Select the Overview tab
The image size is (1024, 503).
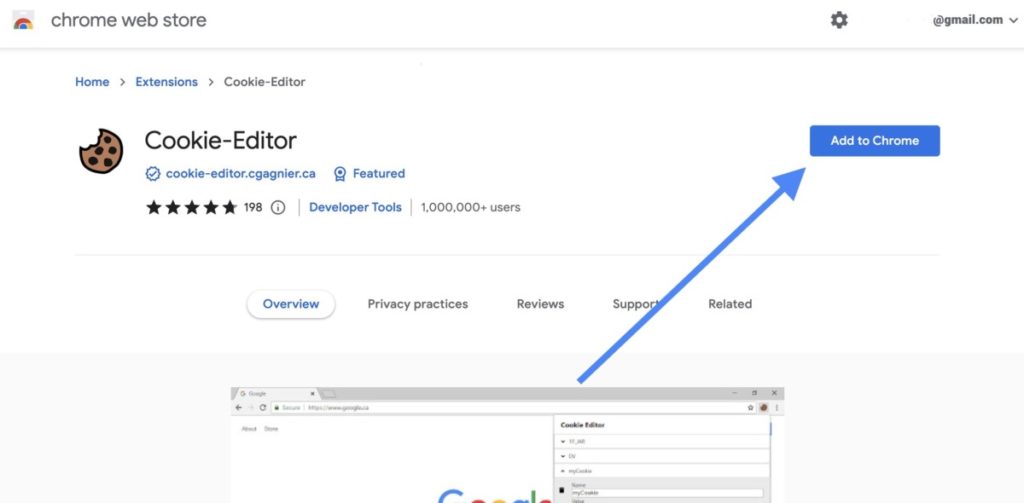291,304
